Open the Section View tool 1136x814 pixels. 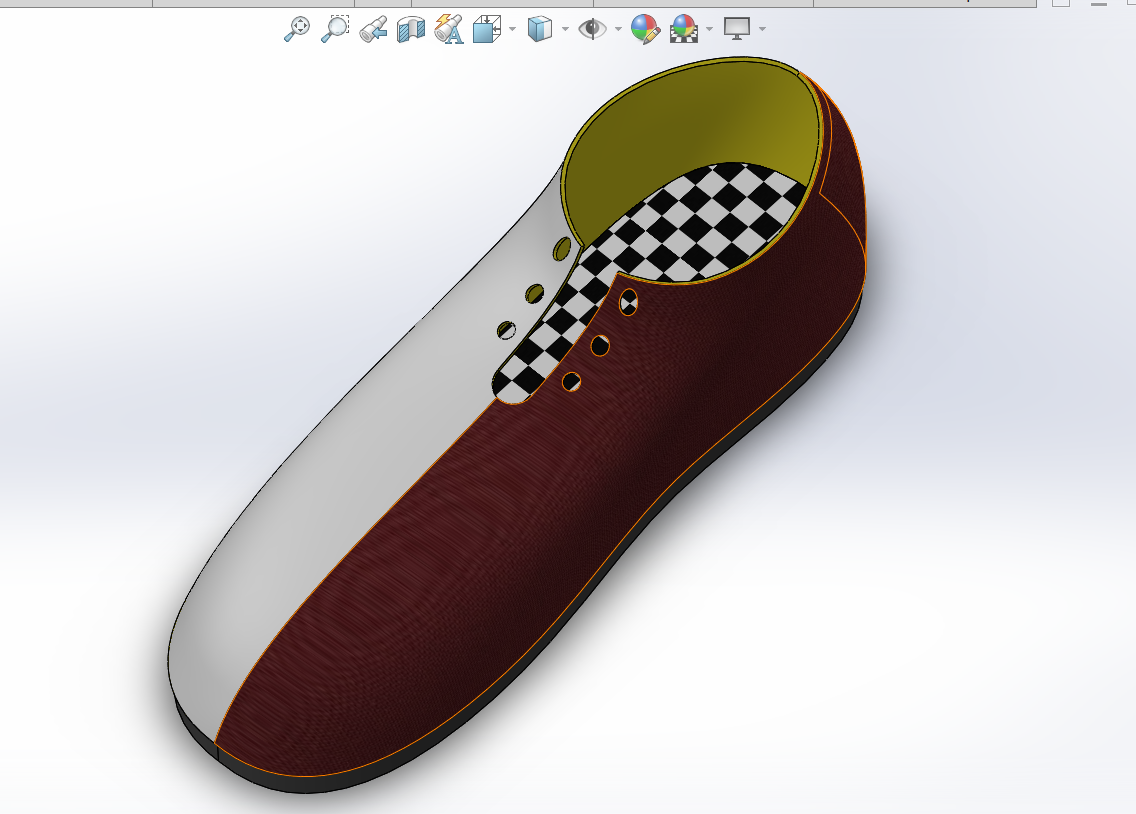[x=411, y=30]
